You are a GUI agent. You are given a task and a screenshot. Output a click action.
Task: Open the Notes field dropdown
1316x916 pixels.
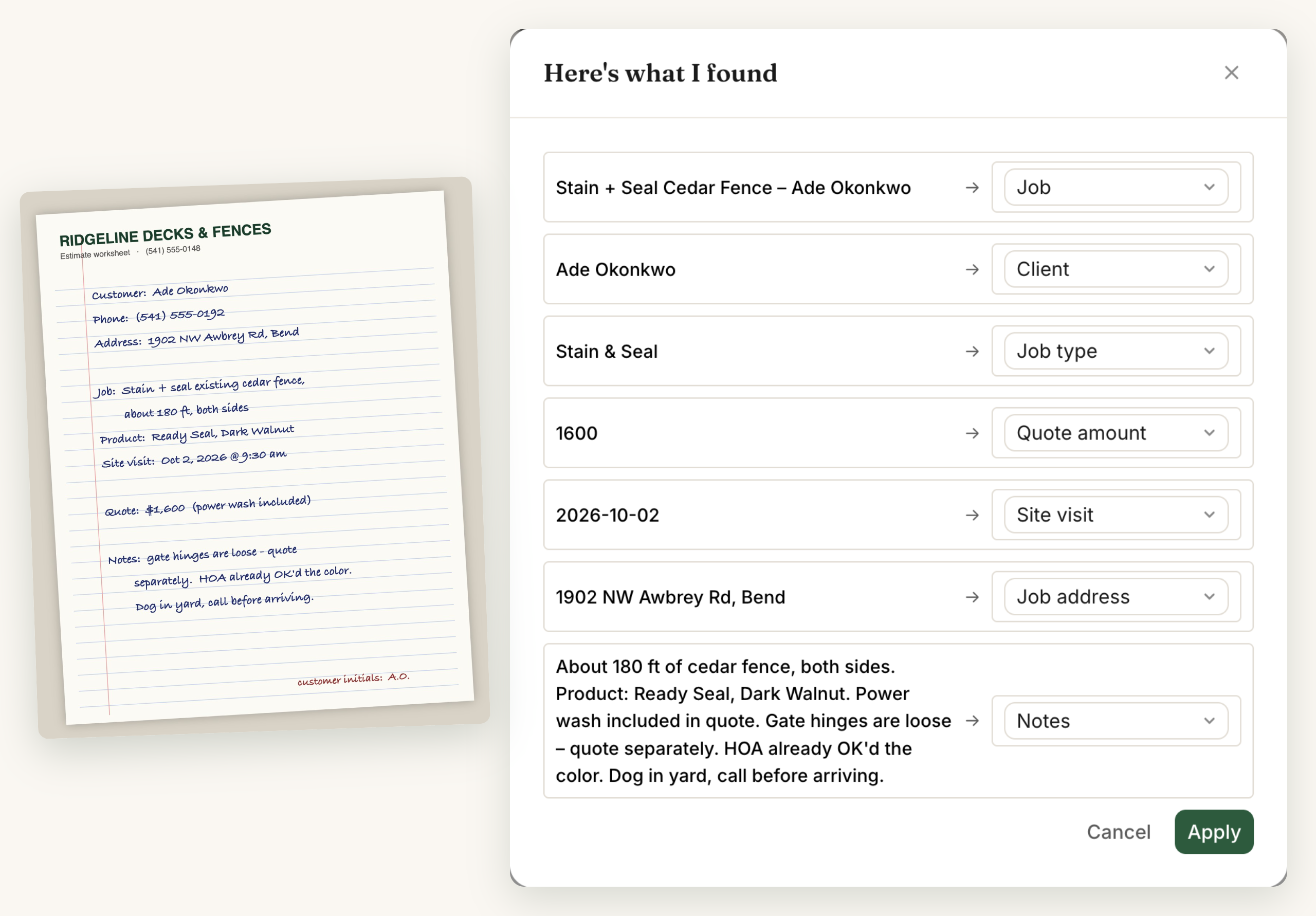(x=1116, y=721)
